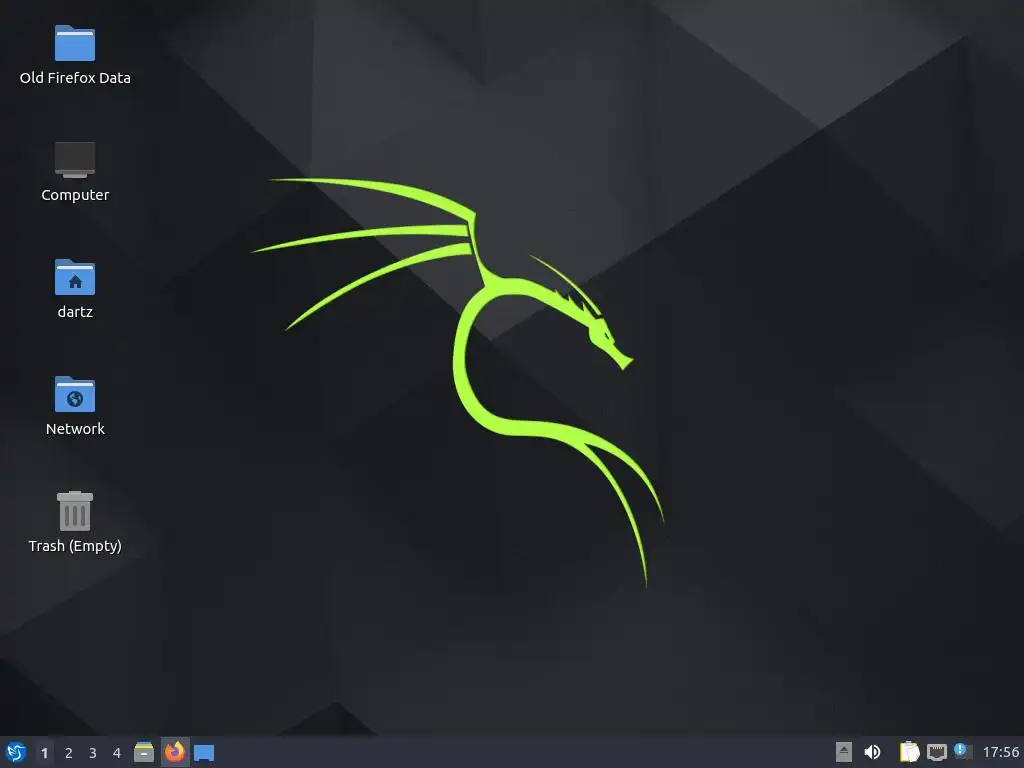
Task: Click the show desktop taskbar icon
Action: (204, 753)
